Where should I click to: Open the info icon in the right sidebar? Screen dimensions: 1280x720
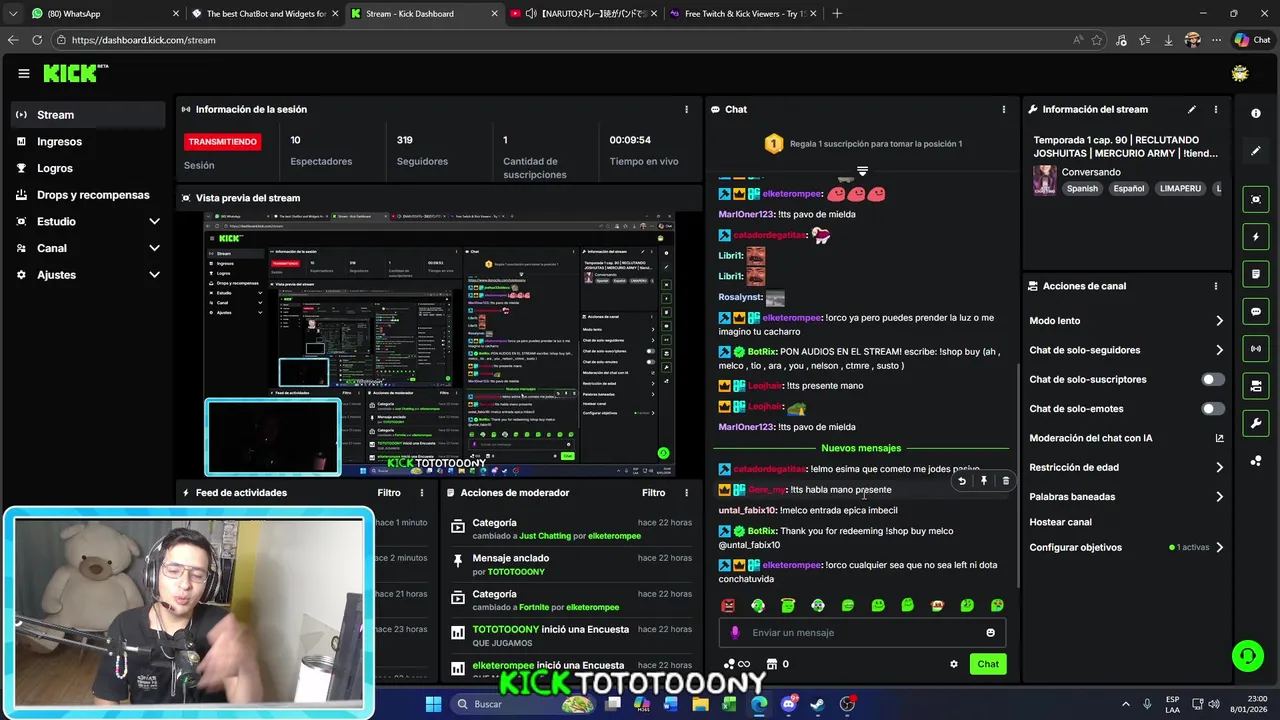tap(1256, 114)
